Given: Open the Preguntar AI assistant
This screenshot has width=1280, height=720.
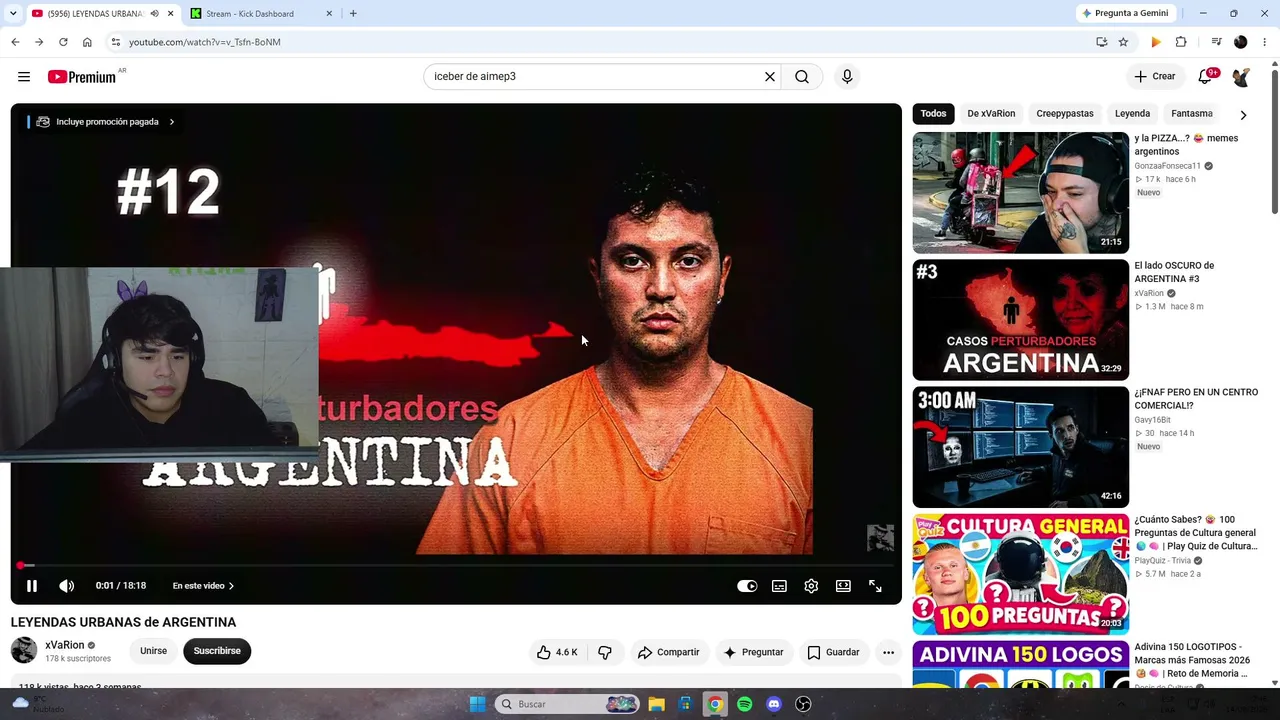Looking at the screenshot, I should [x=753, y=652].
